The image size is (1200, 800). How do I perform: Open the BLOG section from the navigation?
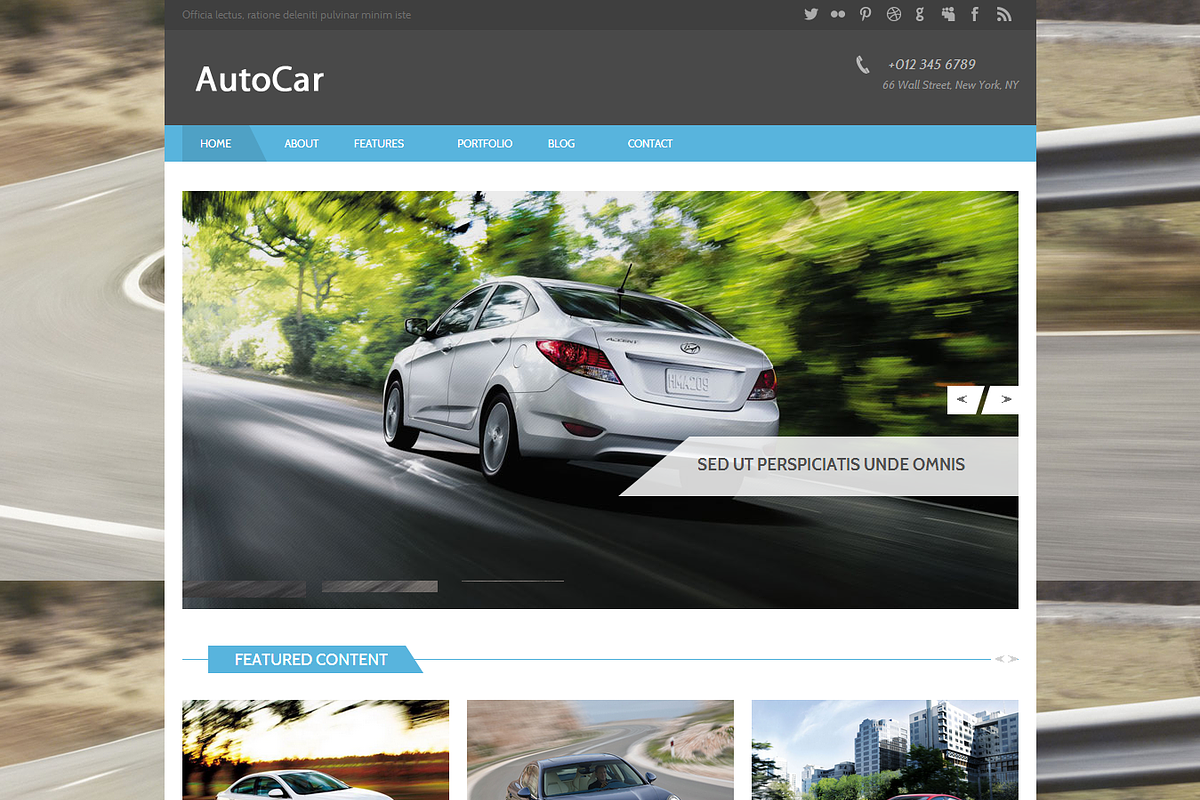pos(561,143)
